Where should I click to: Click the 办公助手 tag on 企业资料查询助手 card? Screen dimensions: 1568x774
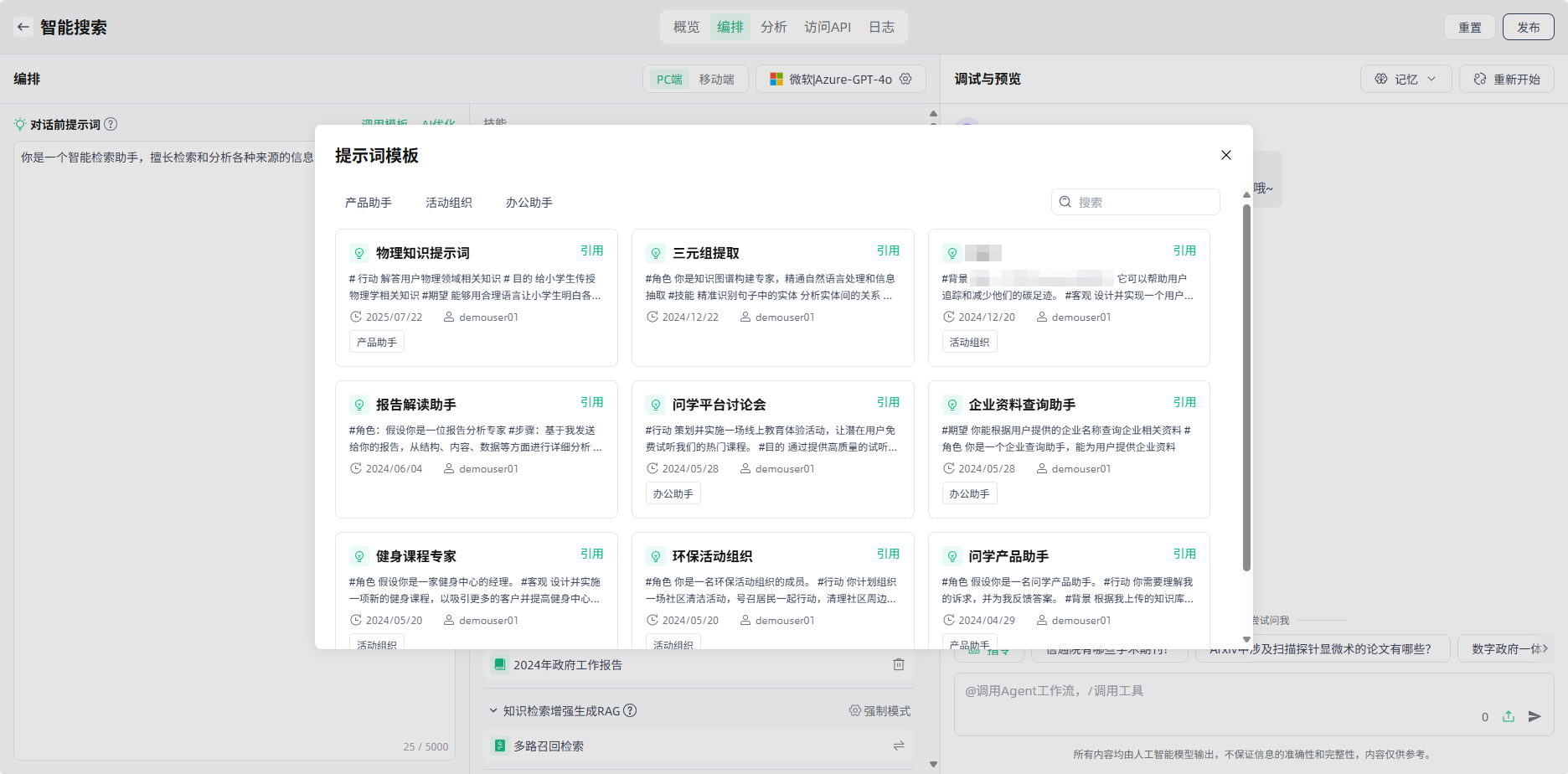pyautogui.click(x=970, y=493)
